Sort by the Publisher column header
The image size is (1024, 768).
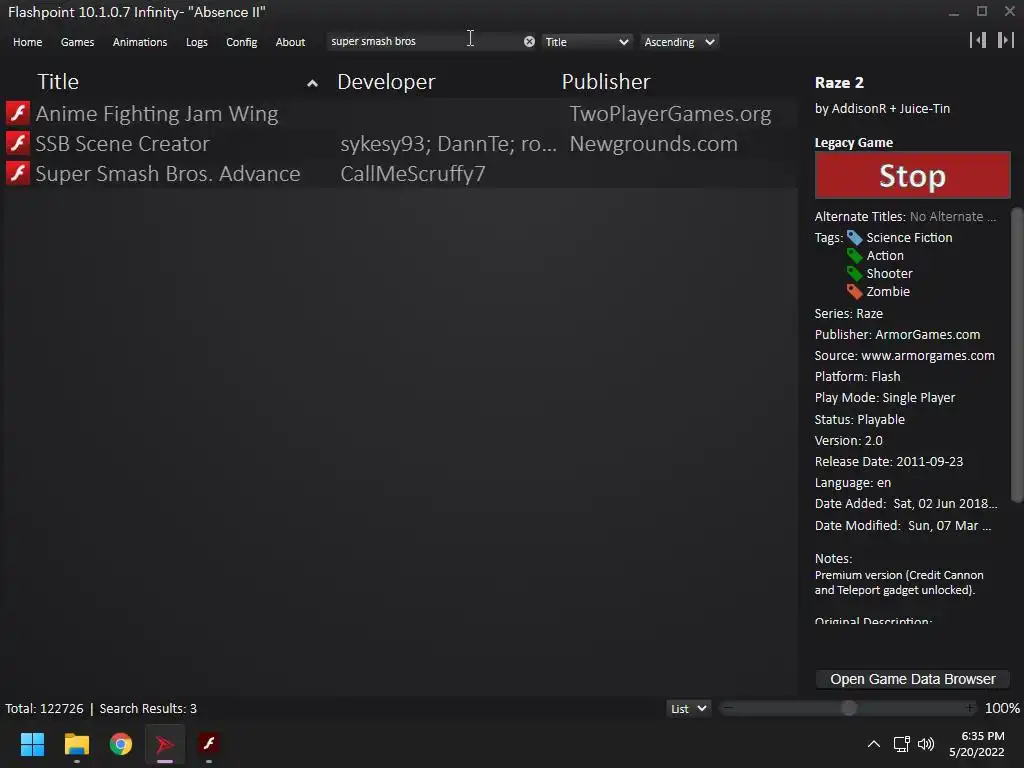[605, 82]
